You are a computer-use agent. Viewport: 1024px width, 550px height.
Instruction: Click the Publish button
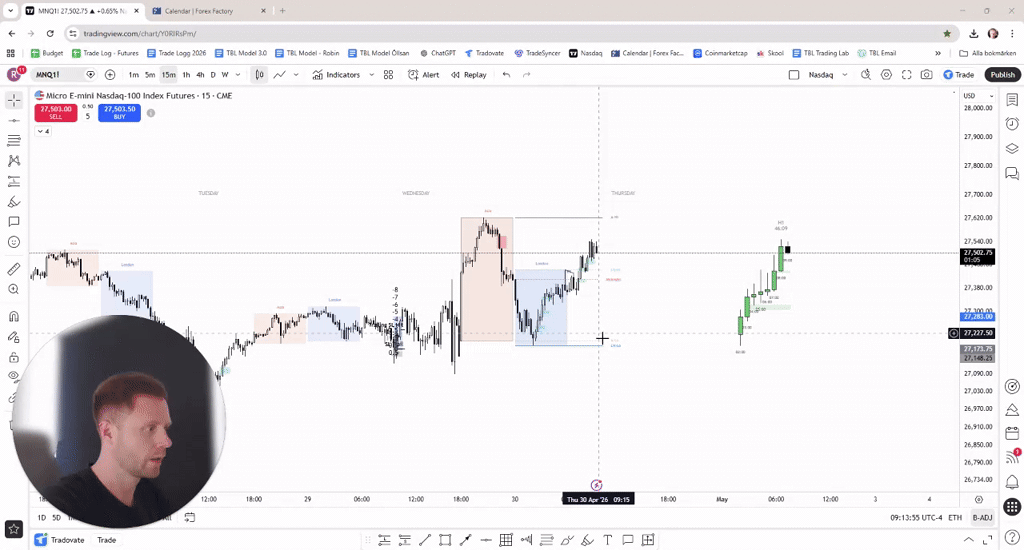click(1002, 74)
